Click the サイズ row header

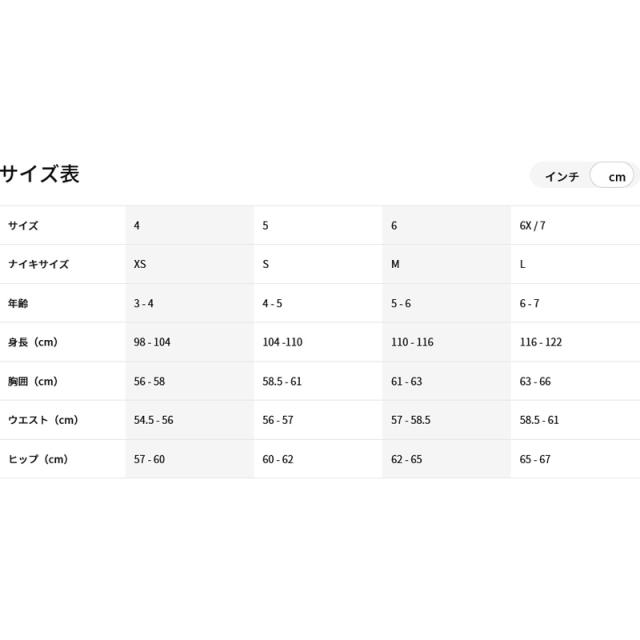pyautogui.click(x=23, y=226)
